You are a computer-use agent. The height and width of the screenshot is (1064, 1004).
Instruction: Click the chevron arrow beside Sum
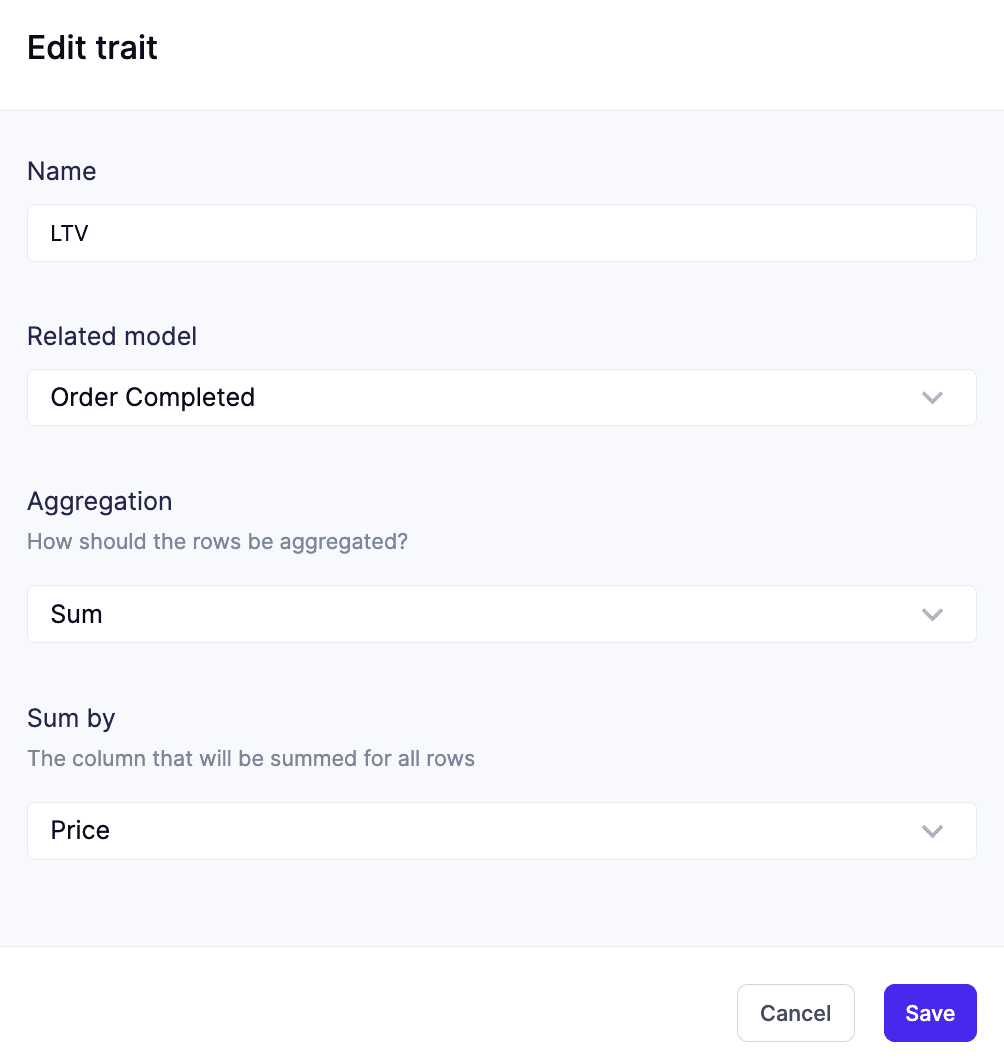(932, 614)
